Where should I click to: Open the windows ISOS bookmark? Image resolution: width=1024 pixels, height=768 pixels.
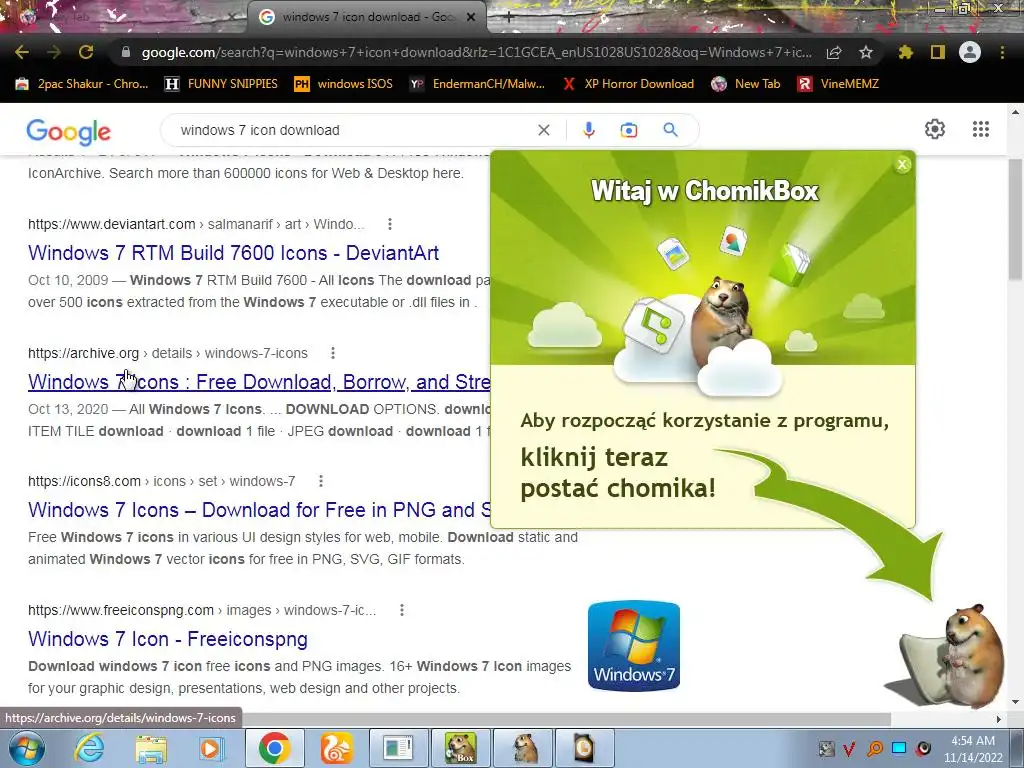point(344,84)
